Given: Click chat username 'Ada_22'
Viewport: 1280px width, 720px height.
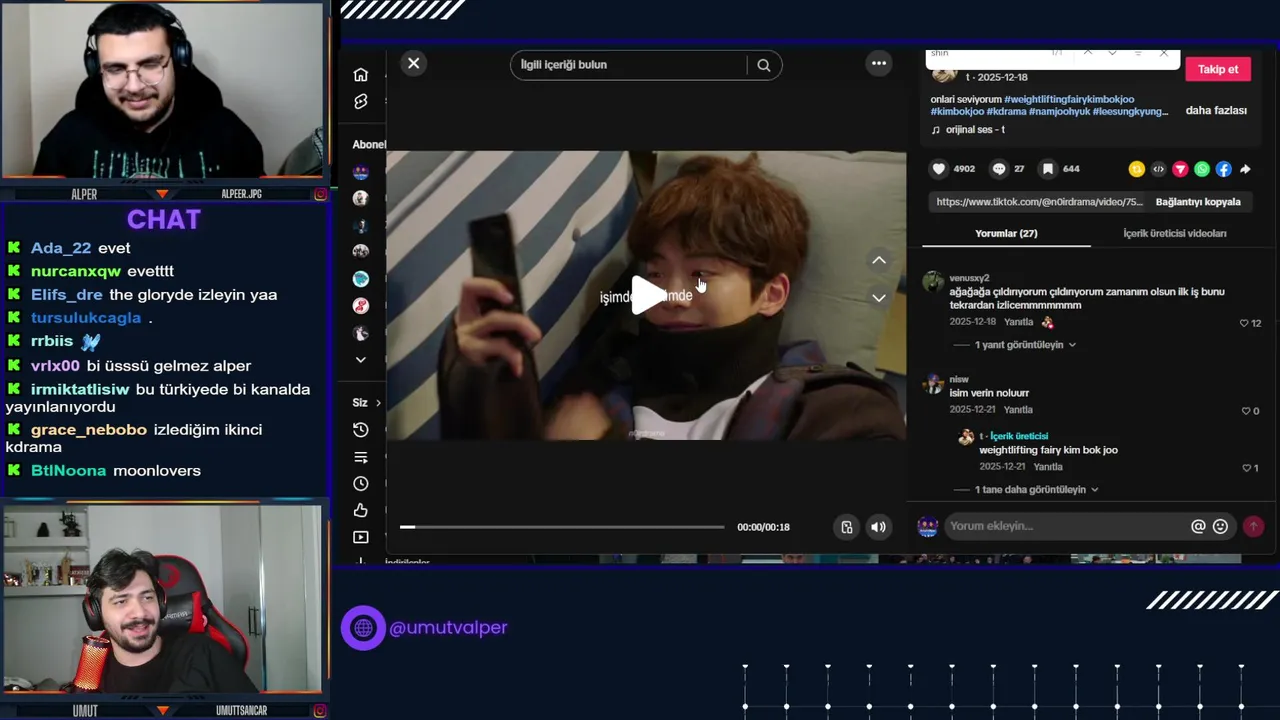Looking at the screenshot, I should 61,248.
